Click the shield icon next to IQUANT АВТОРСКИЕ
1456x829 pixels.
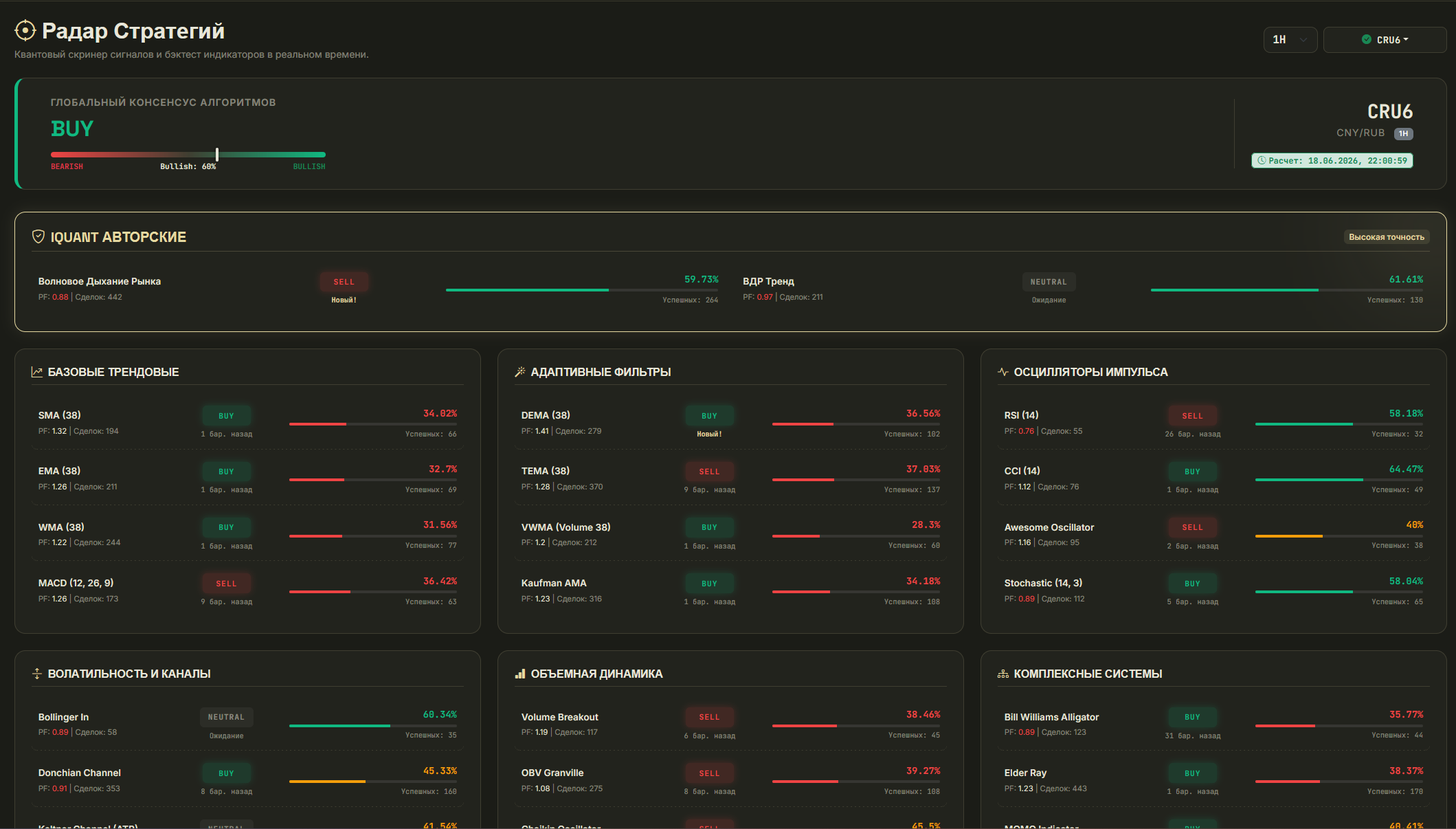click(38, 236)
